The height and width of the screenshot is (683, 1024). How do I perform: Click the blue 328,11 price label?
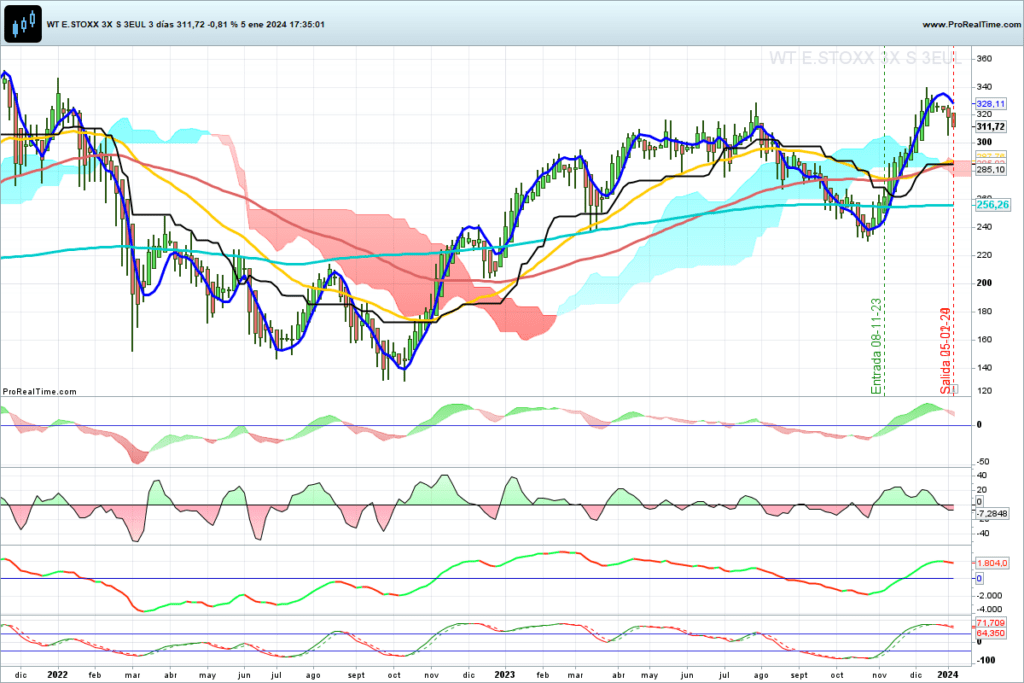pyautogui.click(x=991, y=104)
